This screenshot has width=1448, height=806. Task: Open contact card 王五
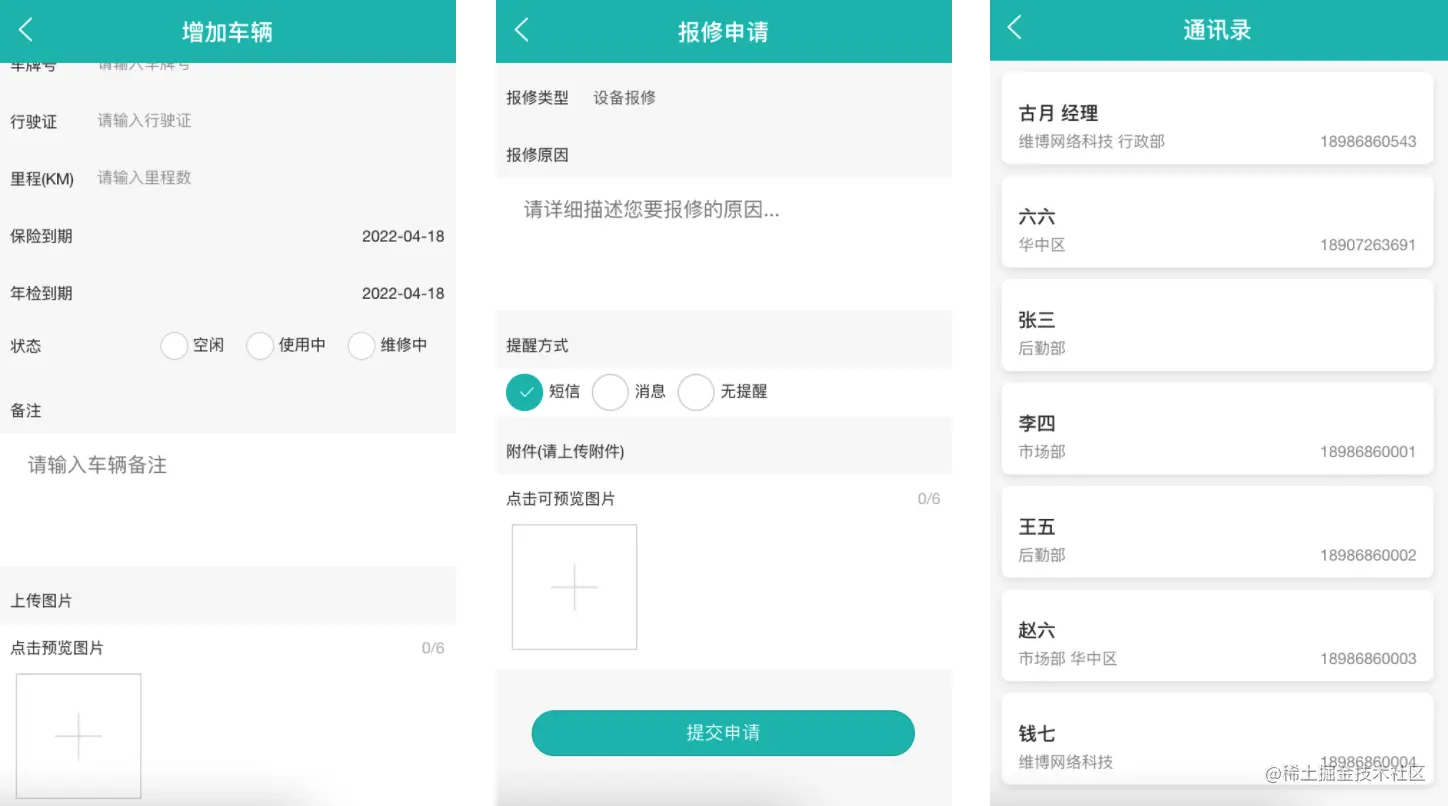[x=1217, y=532]
